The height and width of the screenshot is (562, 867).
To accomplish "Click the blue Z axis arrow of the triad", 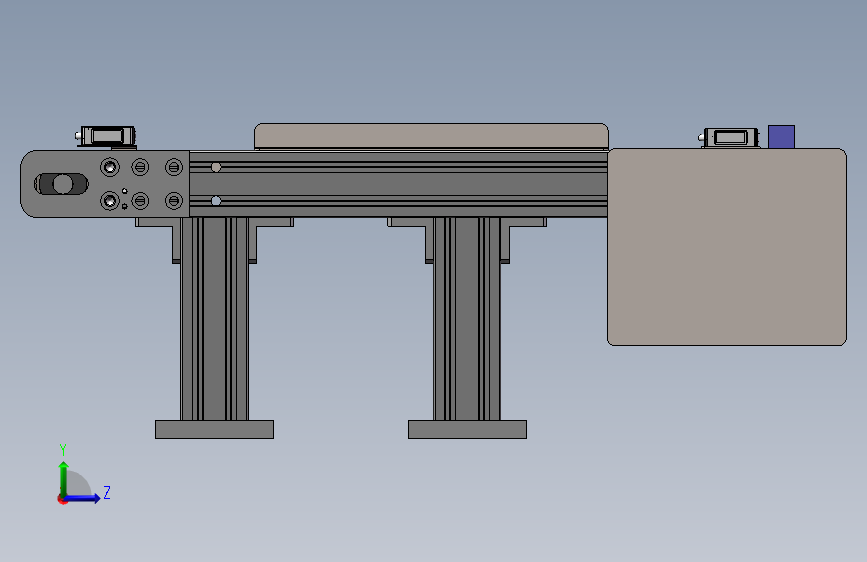I will (83, 498).
